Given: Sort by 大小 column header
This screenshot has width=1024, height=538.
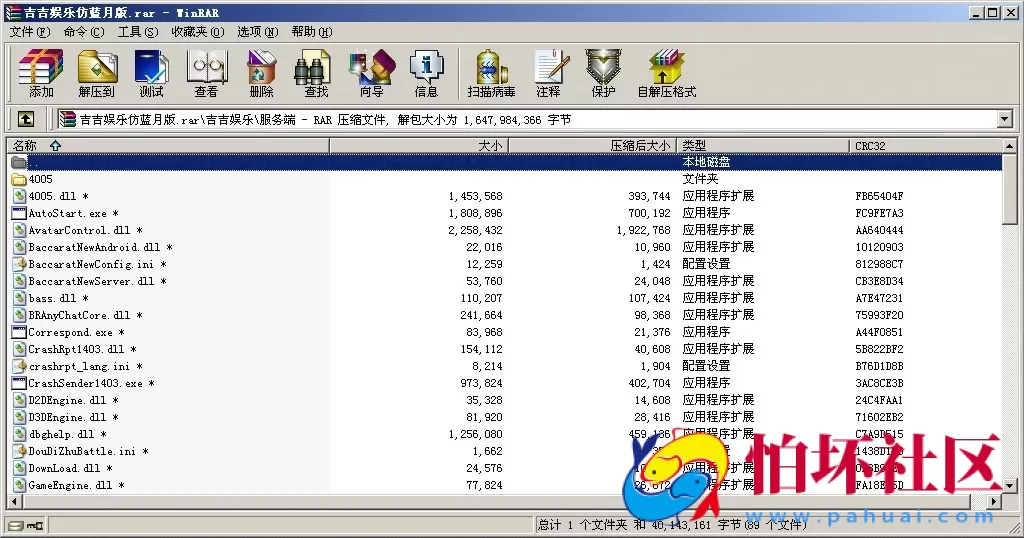Looking at the screenshot, I should point(419,146).
